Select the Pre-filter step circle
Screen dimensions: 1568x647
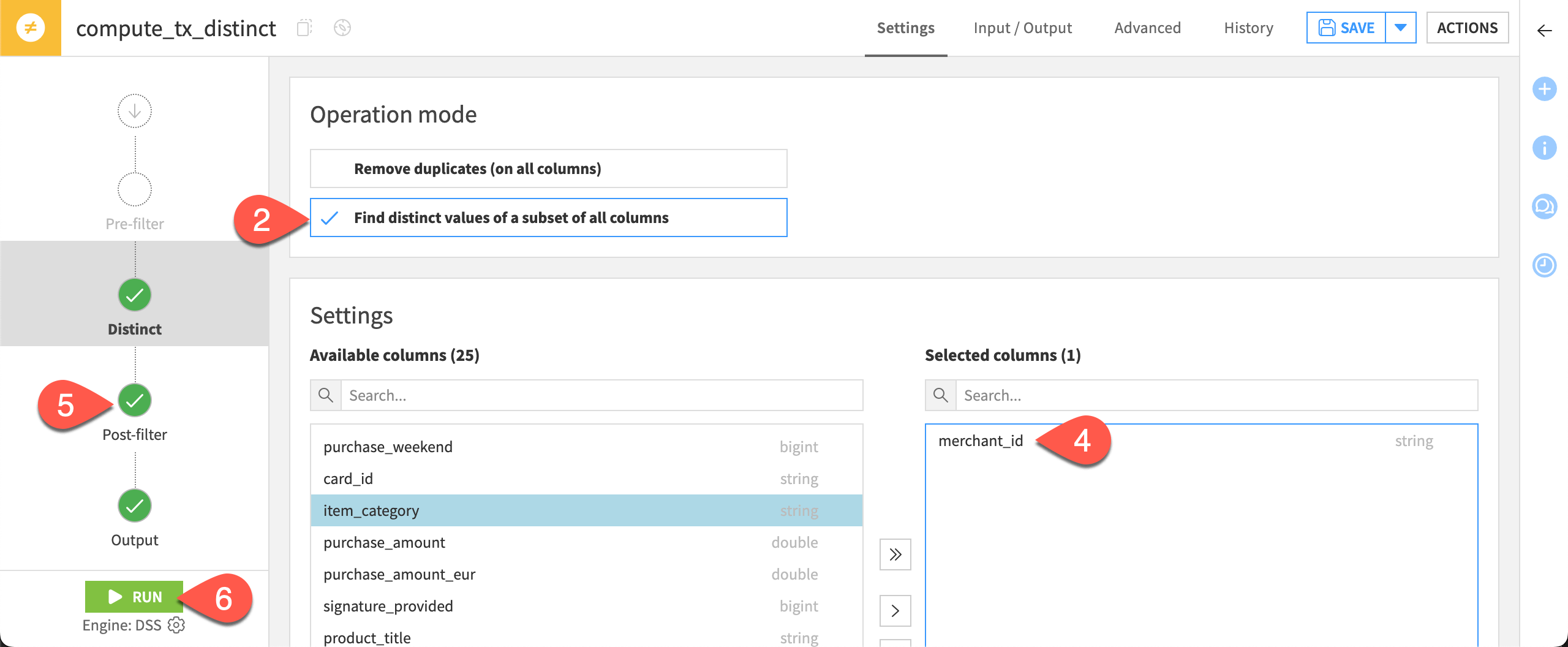(x=135, y=189)
